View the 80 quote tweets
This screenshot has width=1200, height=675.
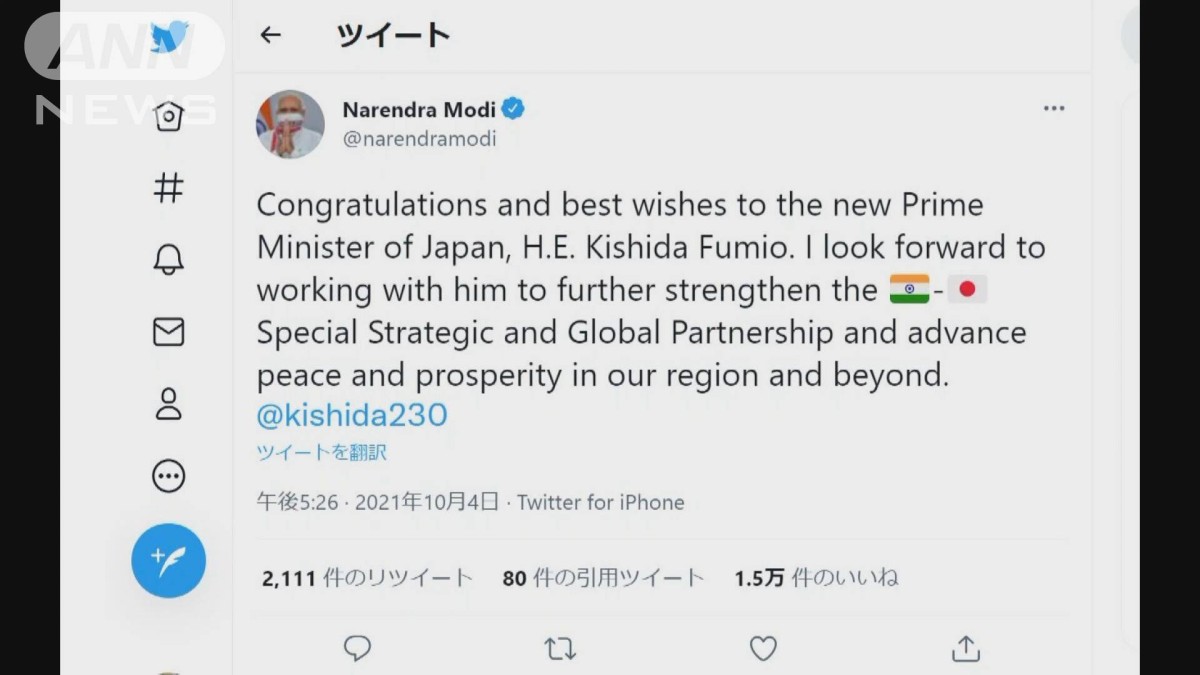pyautogui.click(x=603, y=578)
